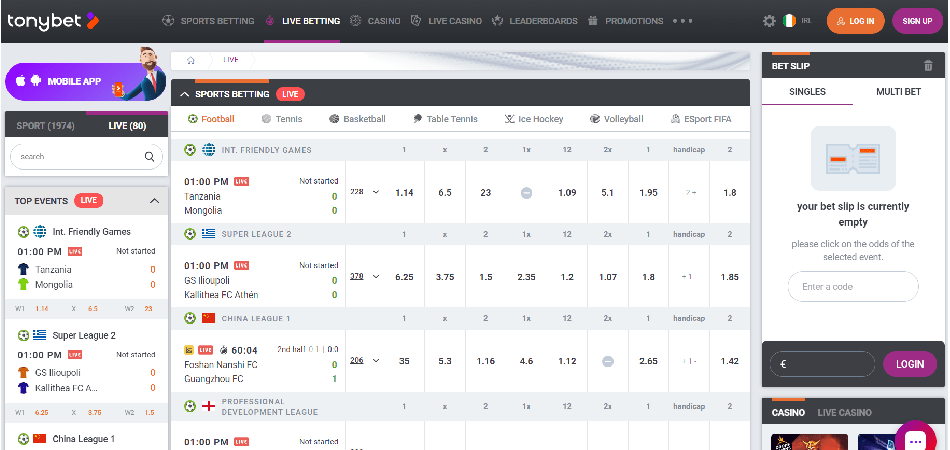The image size is (950, 450).
Task: Select the Ice Hockey sport filter
Action: click(x=534, y=119)
